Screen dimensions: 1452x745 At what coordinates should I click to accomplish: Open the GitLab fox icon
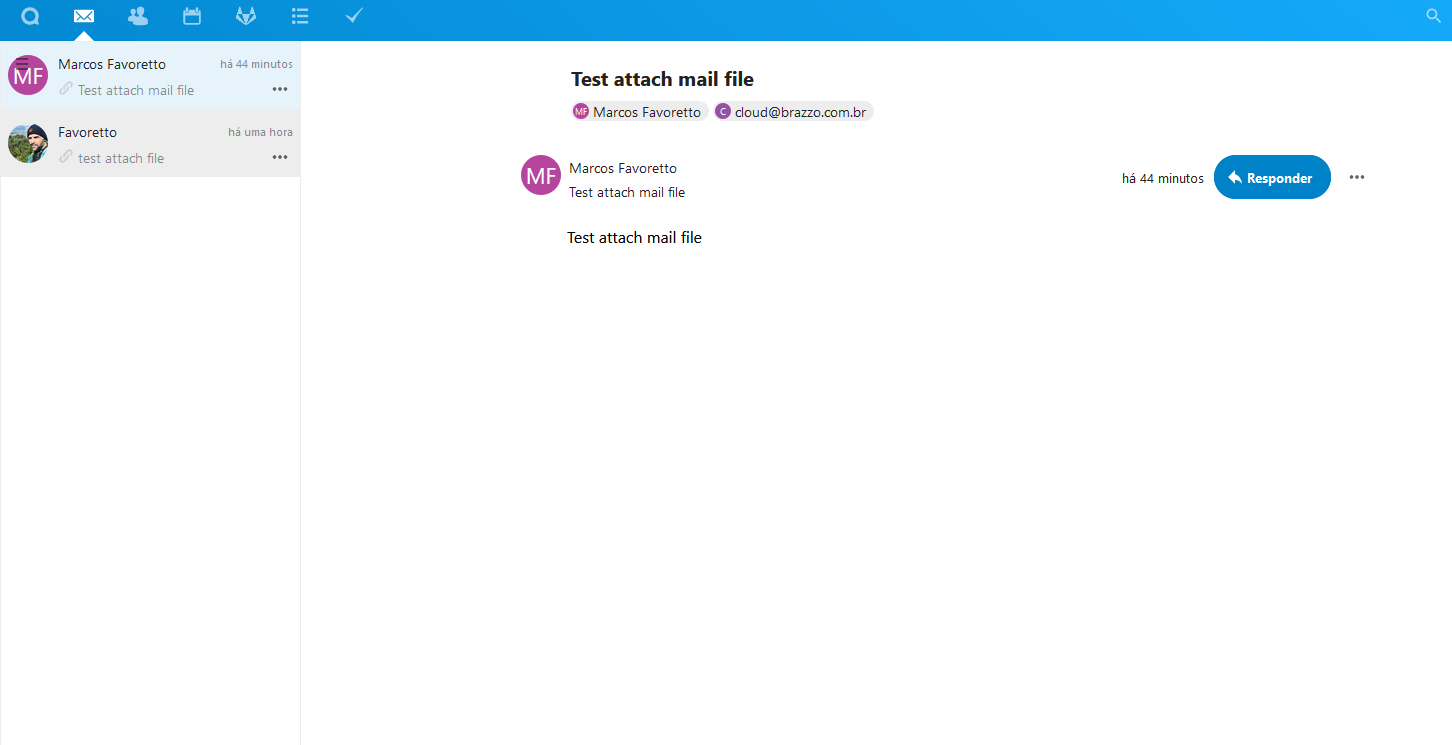(x=245, y=16)
